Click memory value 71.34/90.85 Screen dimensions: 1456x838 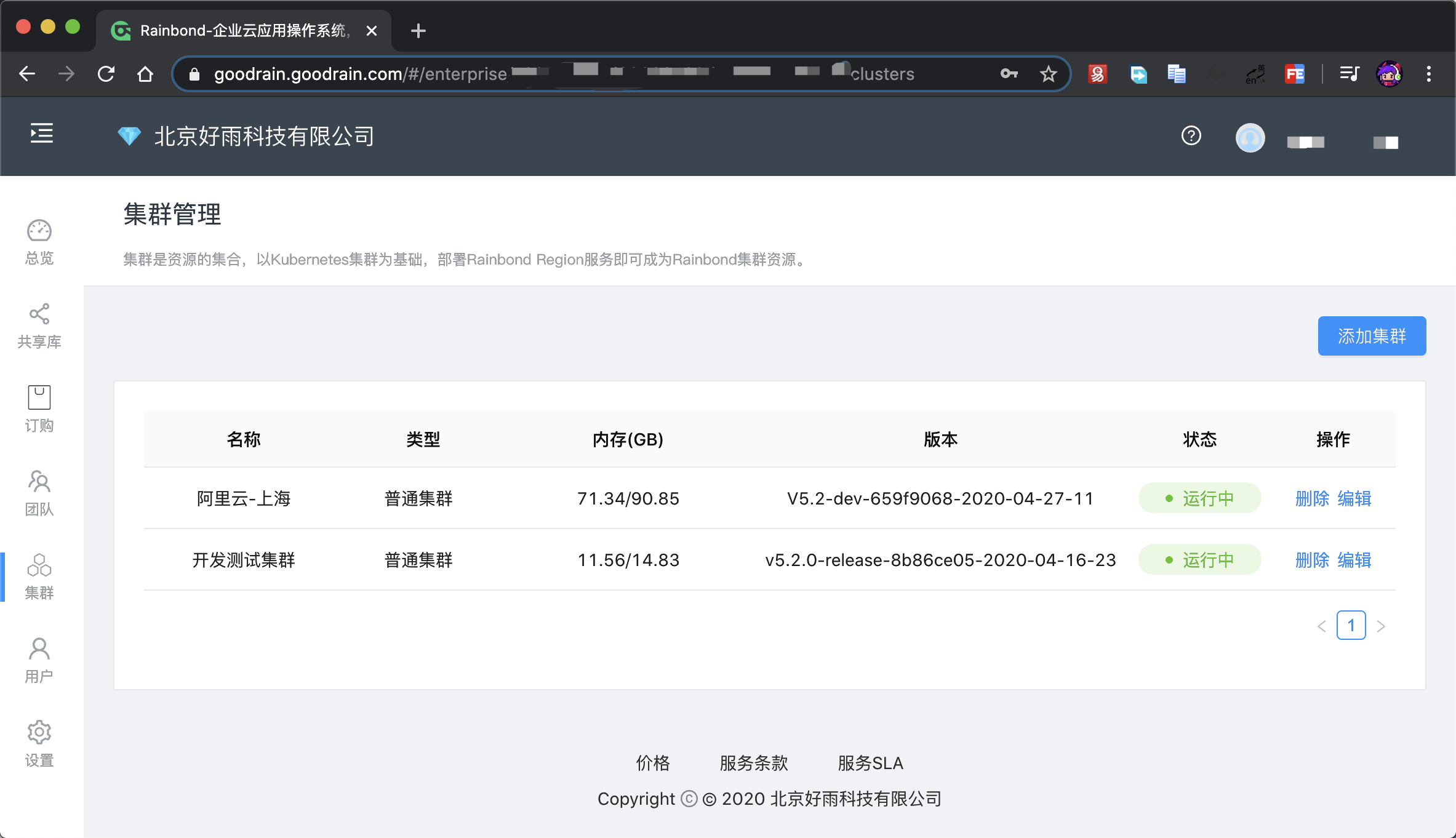point(628,498)
